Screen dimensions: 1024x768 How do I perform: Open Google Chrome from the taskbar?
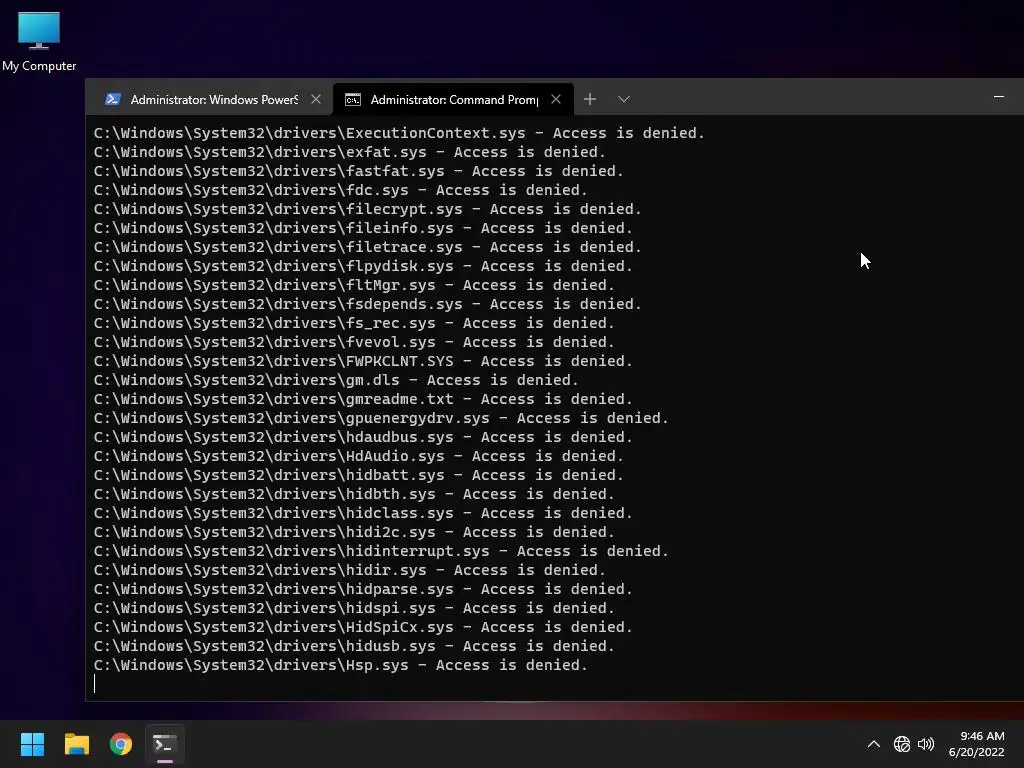pyautogui.click(x=121, y=744)
